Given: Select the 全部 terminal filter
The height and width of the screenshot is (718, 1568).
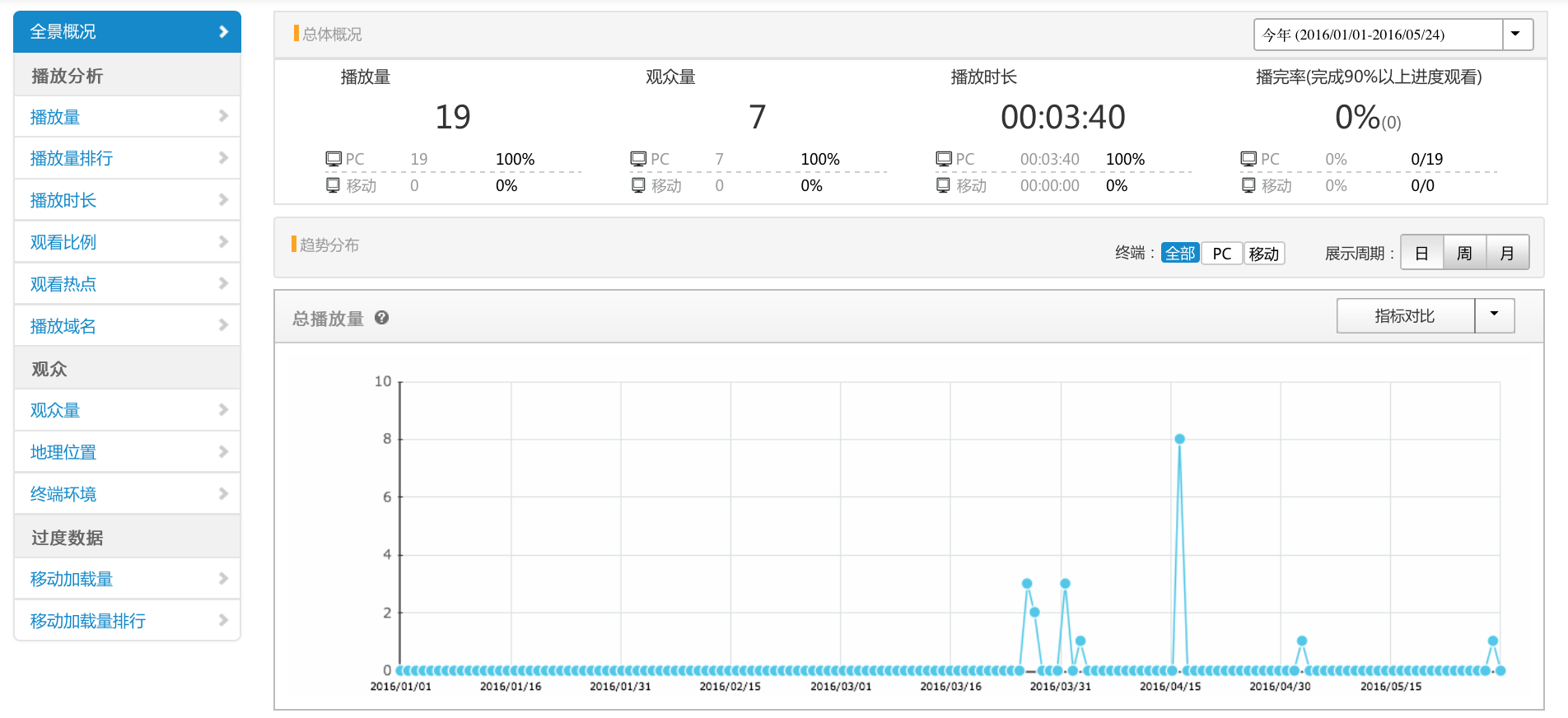Looking at the screenshot, I should click(x=1179, y=254).
